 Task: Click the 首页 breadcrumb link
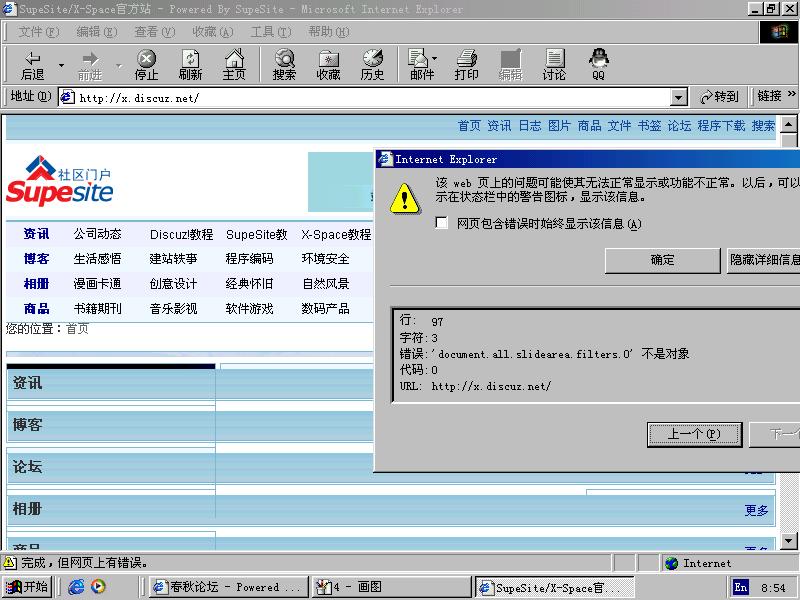pyautogui.click(x=78, y=329)
